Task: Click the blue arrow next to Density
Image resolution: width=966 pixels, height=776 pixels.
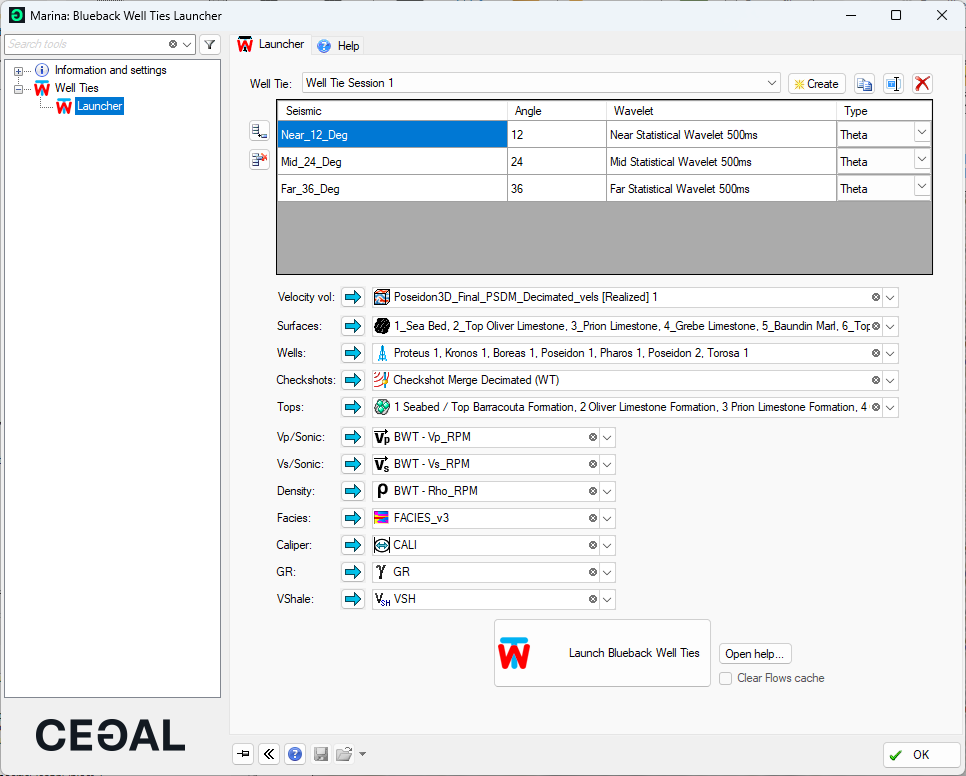Action: click(353, 491)
